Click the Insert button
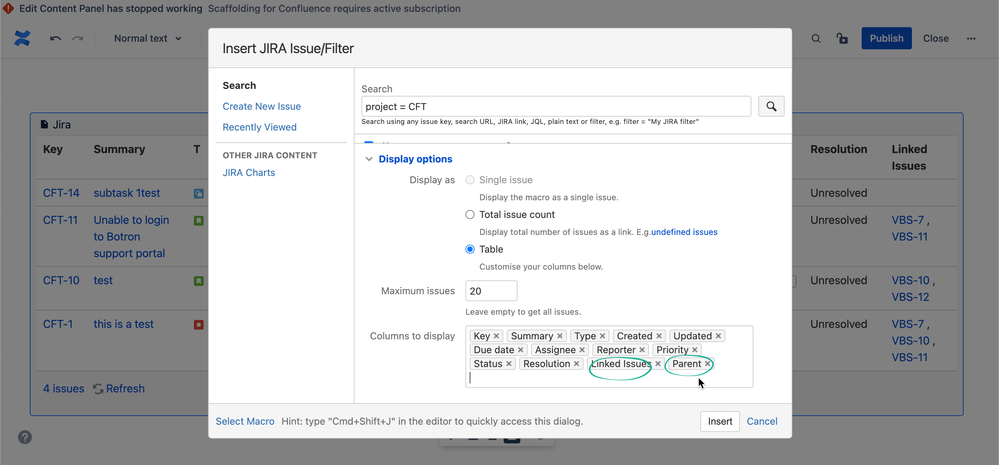 click(720, 421)
